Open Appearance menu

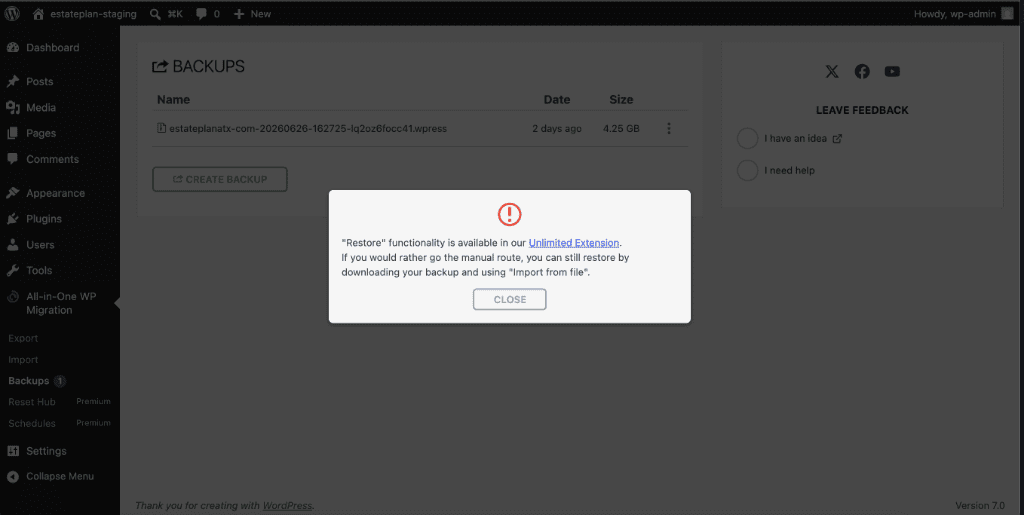click(55, 193)
